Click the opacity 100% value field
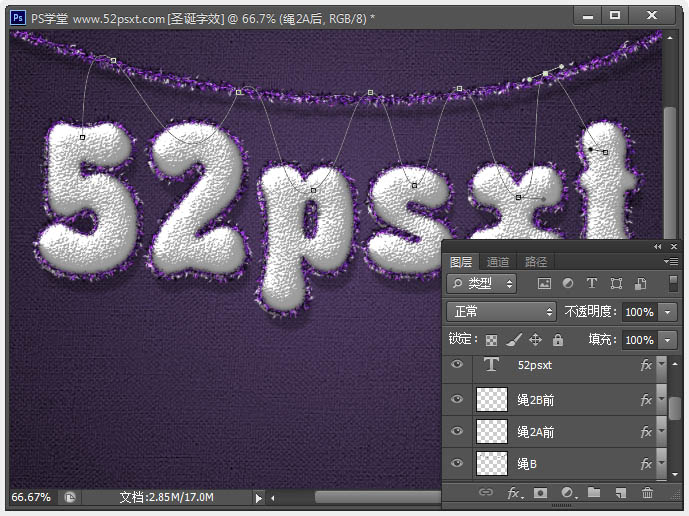The width and height of the screenshot is (689, 516). [639, 312]
